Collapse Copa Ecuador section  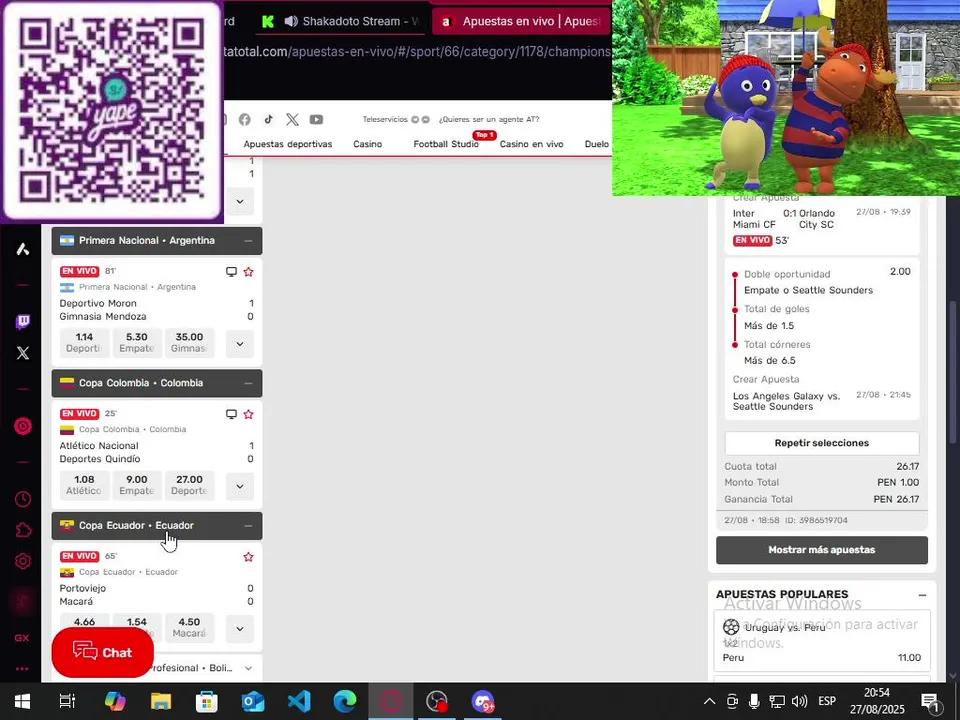point(248,526)
